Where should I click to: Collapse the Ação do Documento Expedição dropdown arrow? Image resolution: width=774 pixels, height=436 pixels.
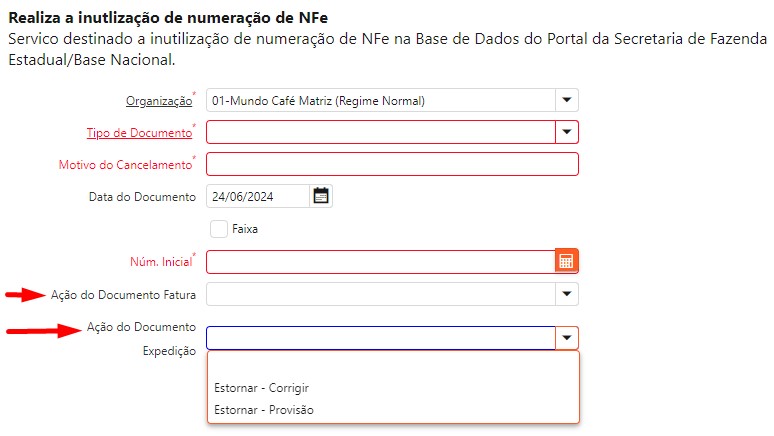pos(567,338)
